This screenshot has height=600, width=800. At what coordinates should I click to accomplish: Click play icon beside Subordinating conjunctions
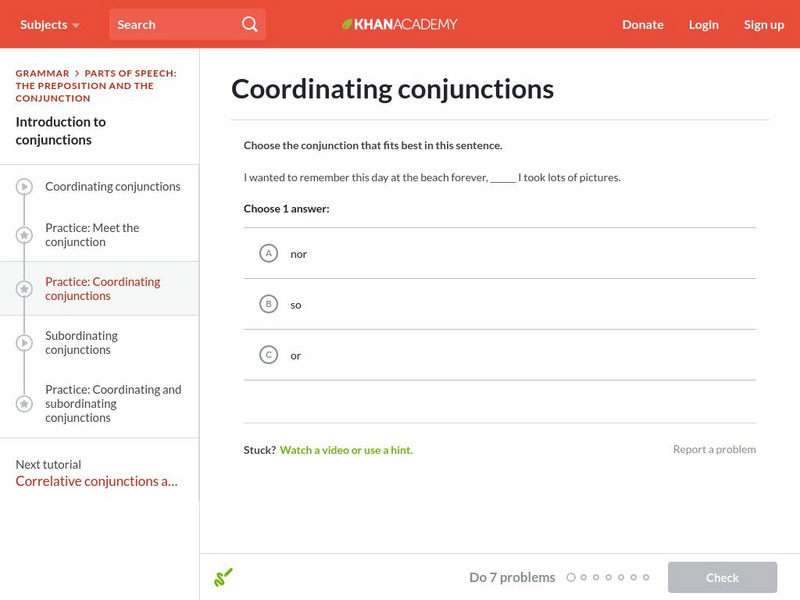tap(24, 343)
